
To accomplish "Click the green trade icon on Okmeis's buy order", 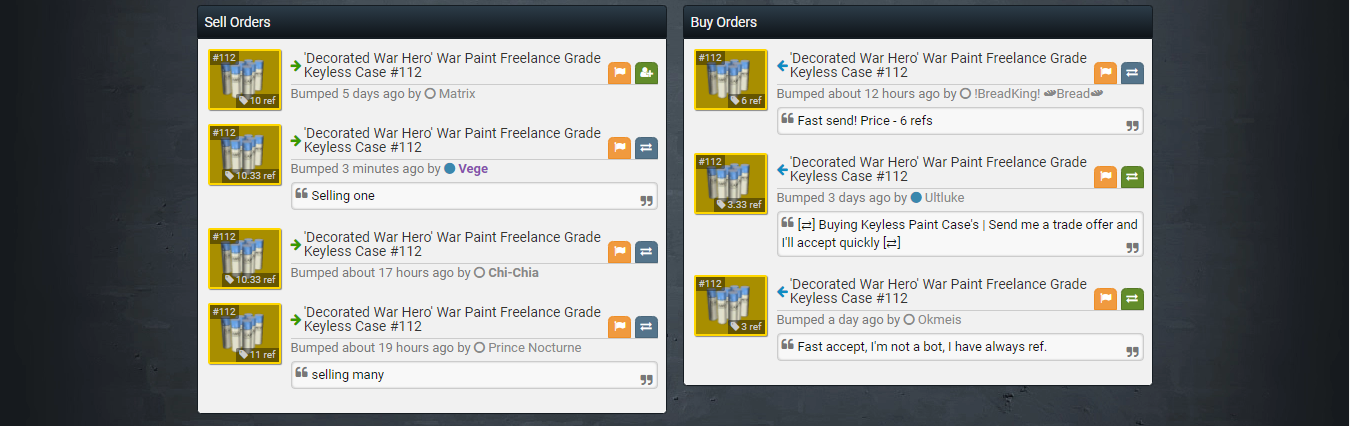I will [1132, 298].
